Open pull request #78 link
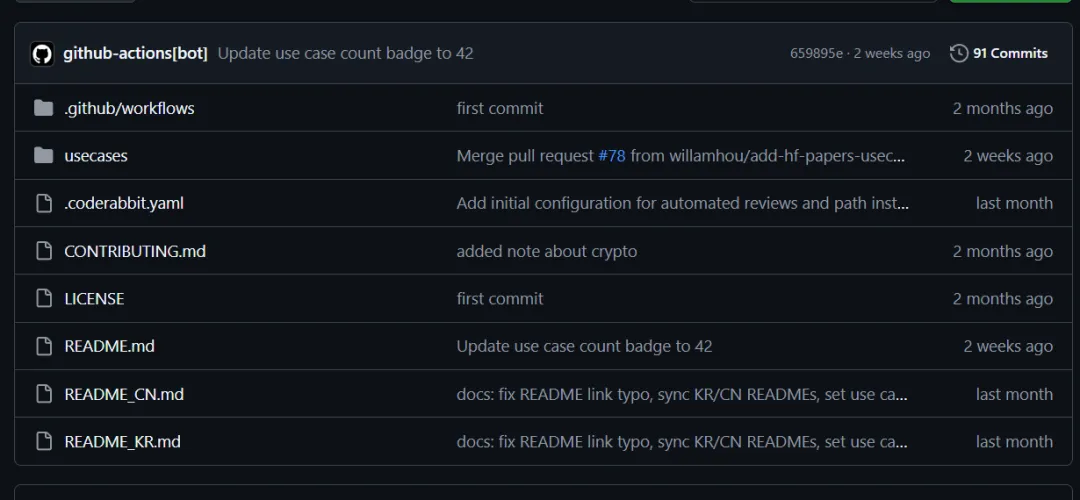 pos(611,156)
